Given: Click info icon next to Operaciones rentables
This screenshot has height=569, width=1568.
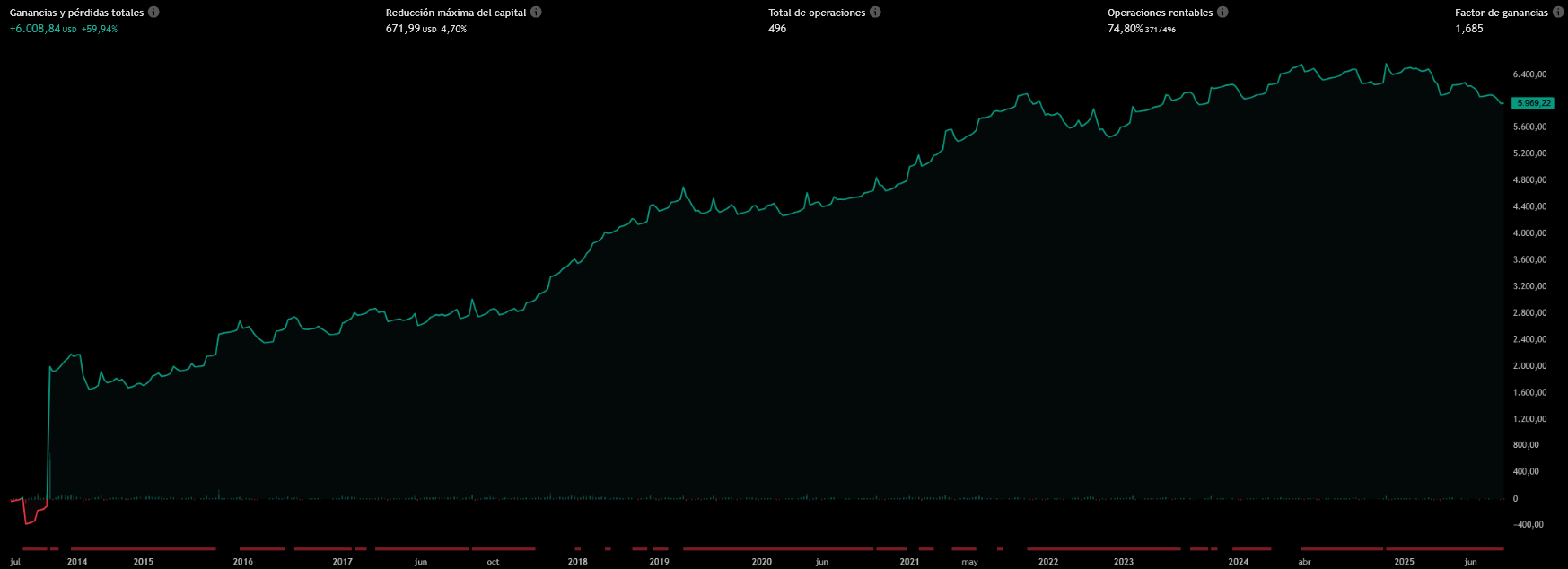Looking at the screenshot, I should (x=1222, y=13).
